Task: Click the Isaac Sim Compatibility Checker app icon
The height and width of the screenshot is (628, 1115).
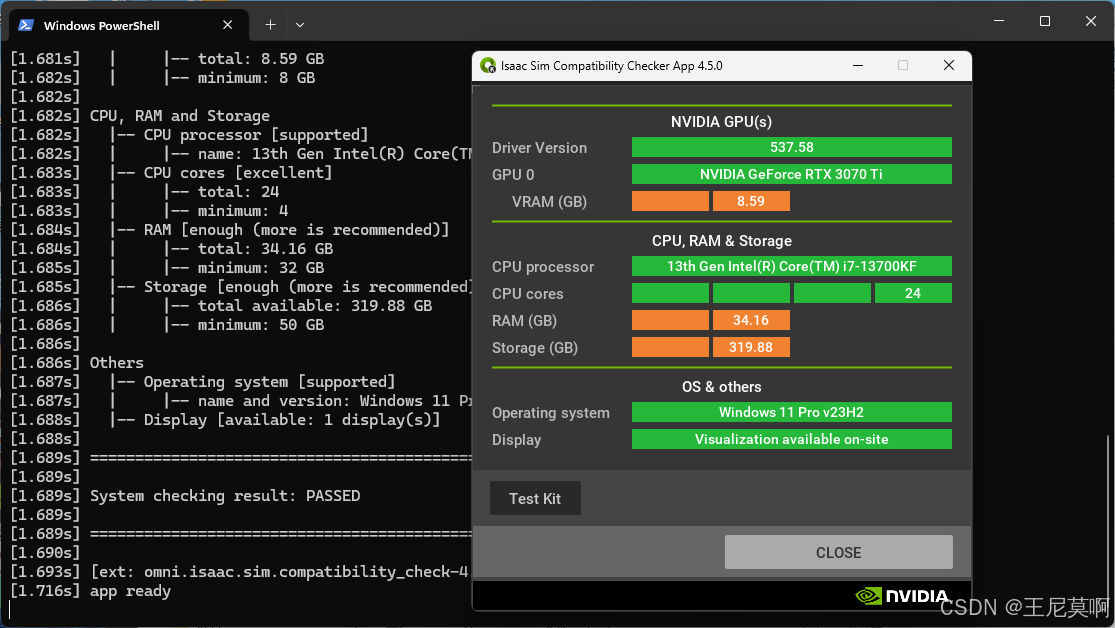Action: click(488, 65)
